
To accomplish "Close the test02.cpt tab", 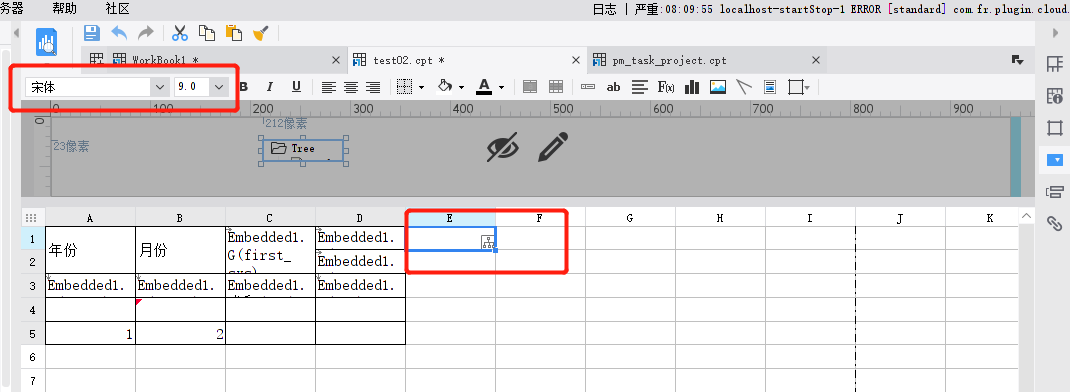I will pyautogui.click(x=576, y=60).
